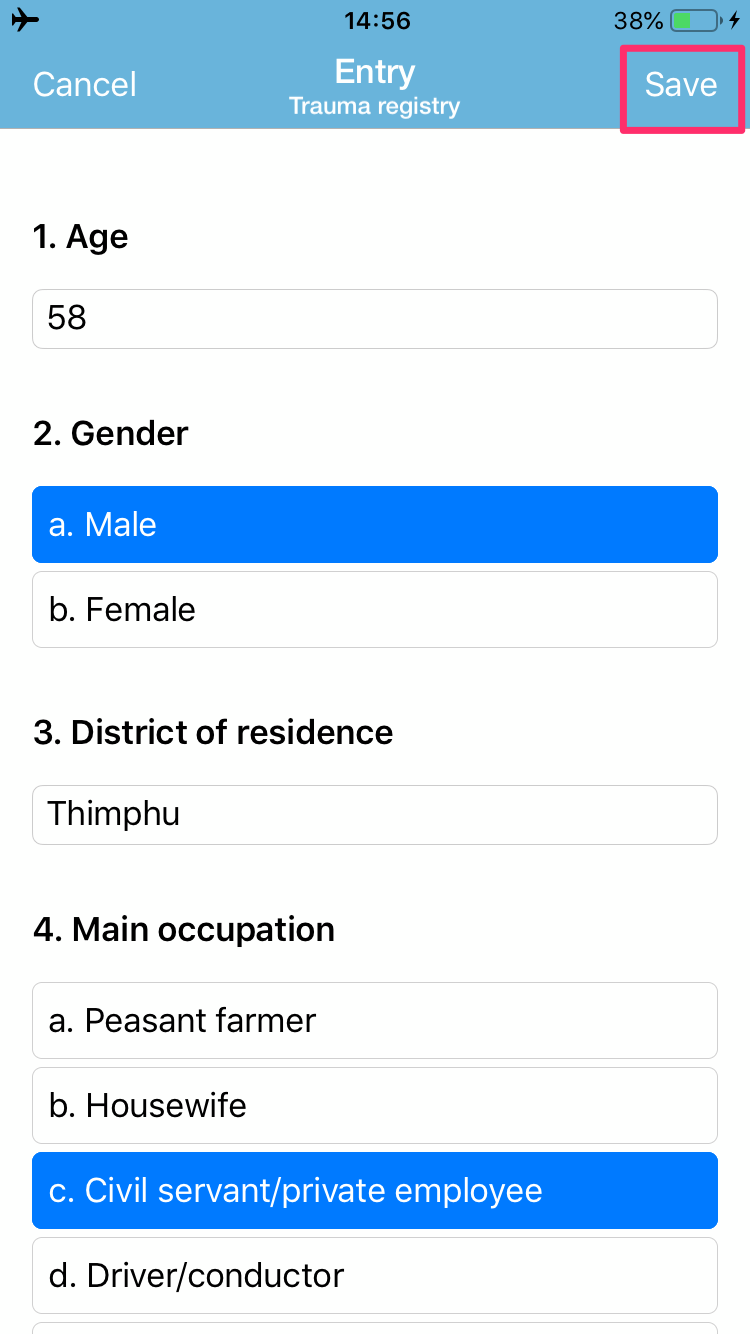The height and width of the screenshot is (1334, 750).
Task: Tap the Trauma registry subtitle
Action: coord(374,105)
